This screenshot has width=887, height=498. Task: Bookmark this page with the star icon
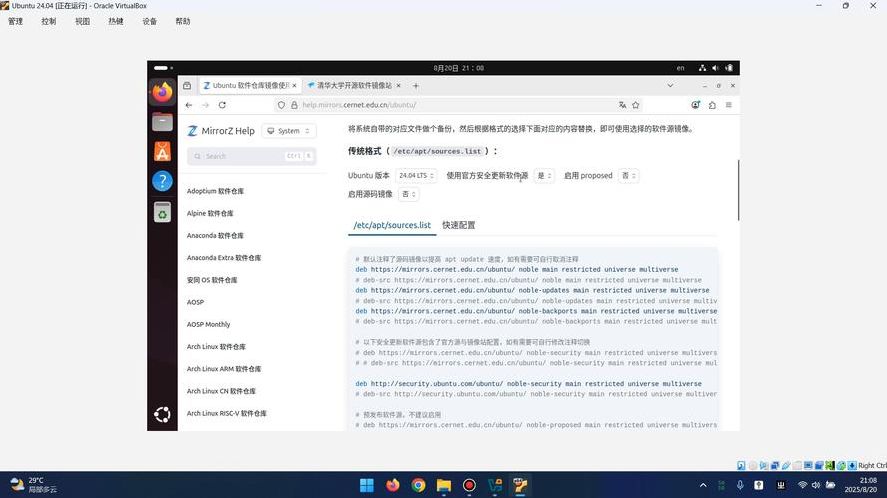coord(636,105)
